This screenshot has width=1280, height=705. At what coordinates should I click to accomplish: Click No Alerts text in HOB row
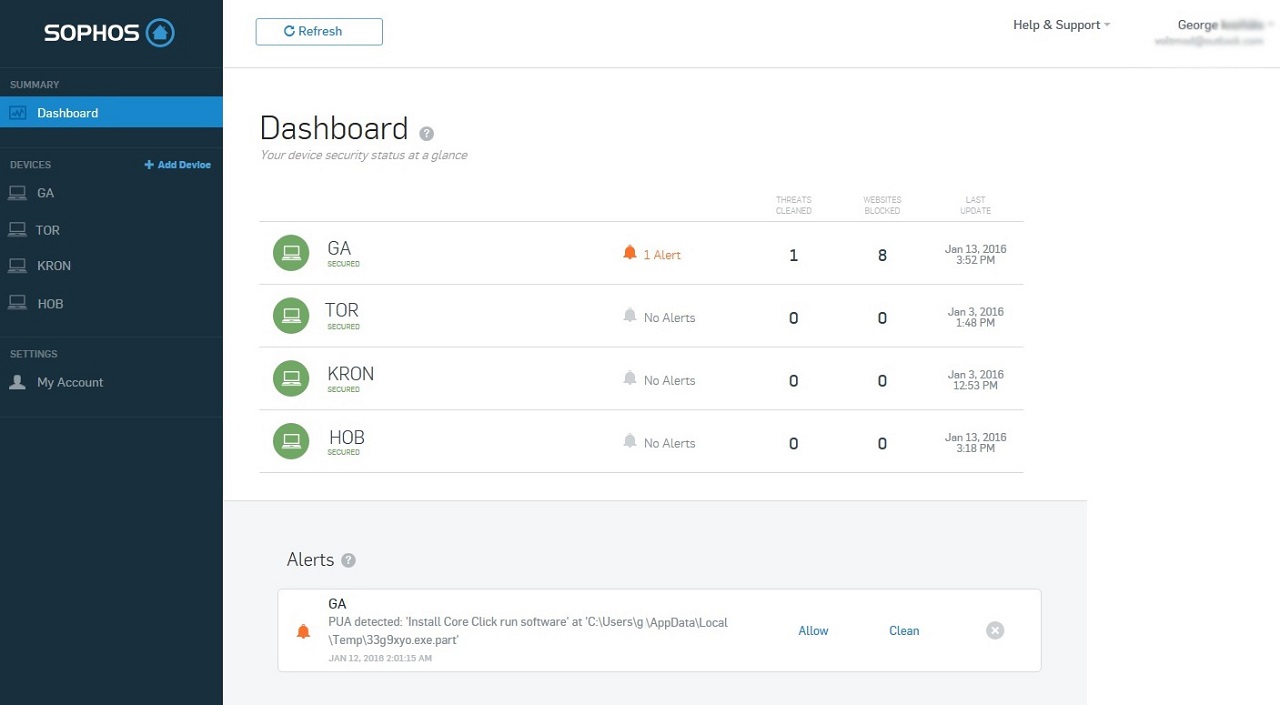pos(669,443)
